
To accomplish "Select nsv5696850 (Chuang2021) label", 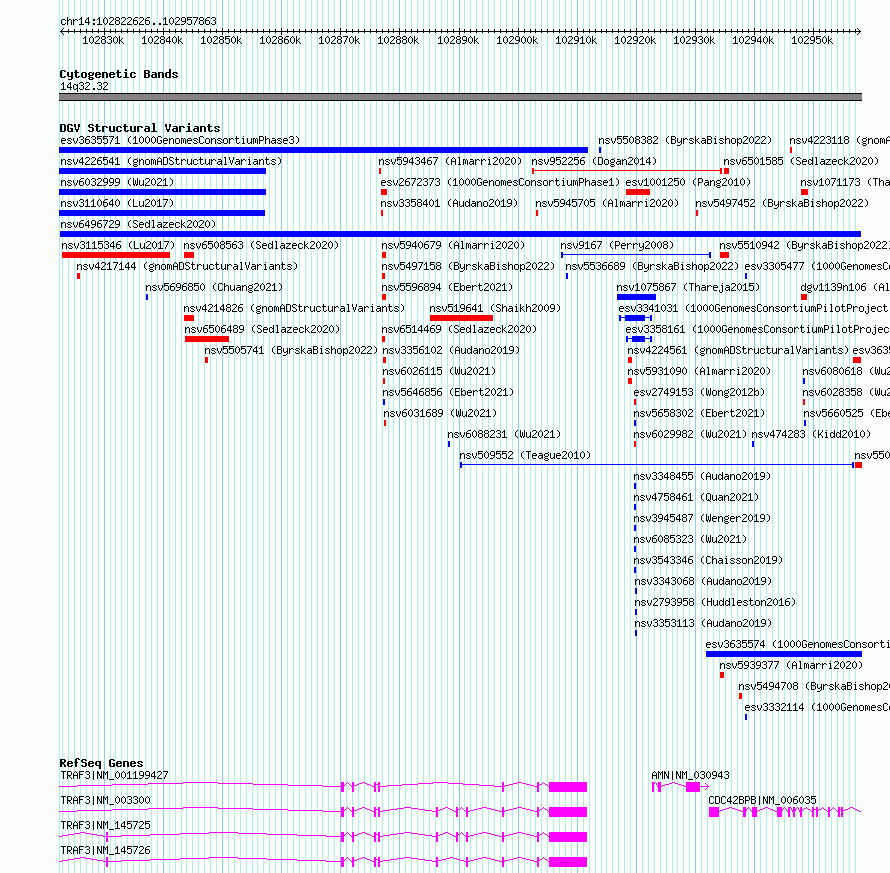I will click(x=214, y=287).
